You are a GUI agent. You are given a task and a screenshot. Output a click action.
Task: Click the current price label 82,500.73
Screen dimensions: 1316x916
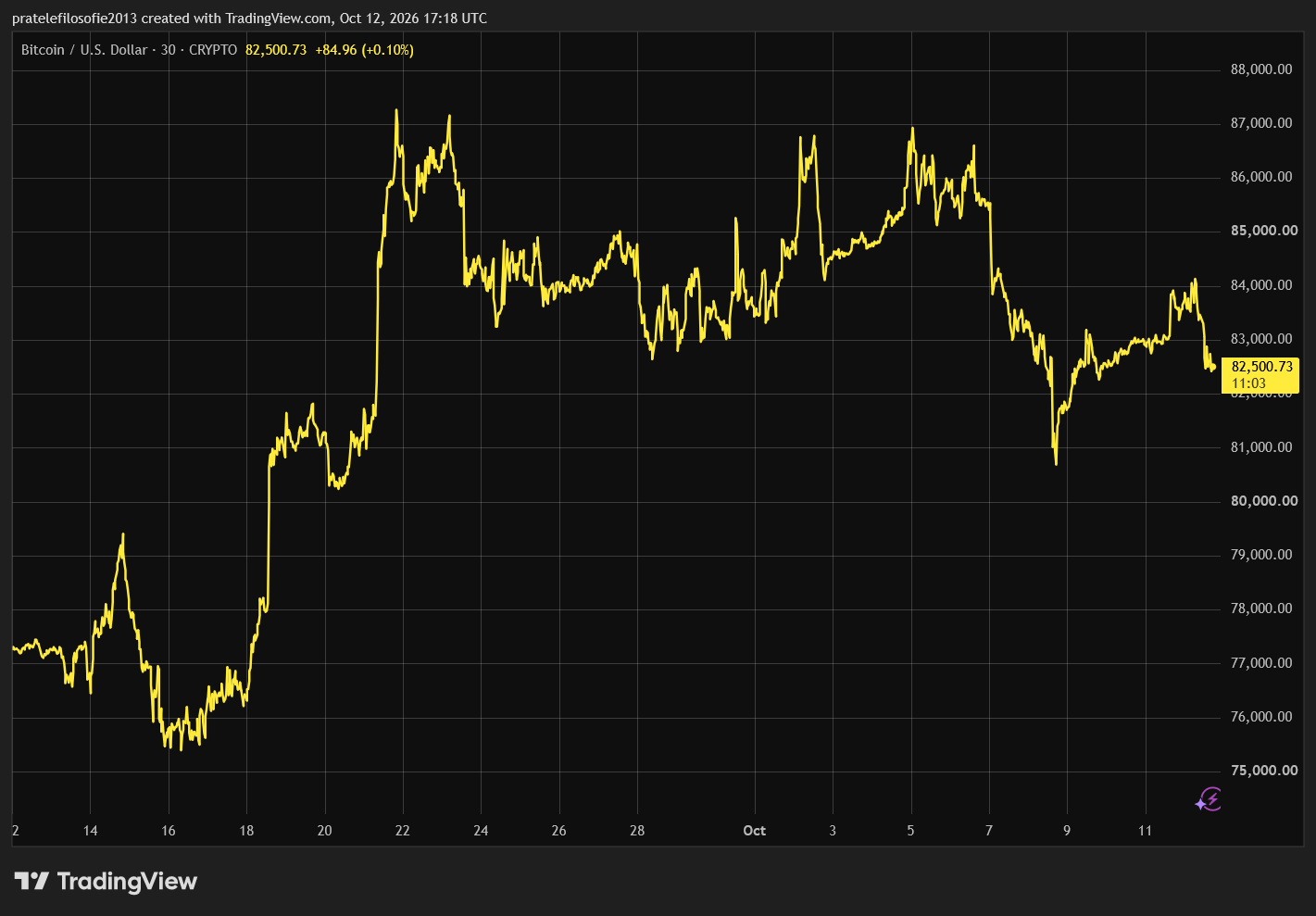coord(1261,367)
